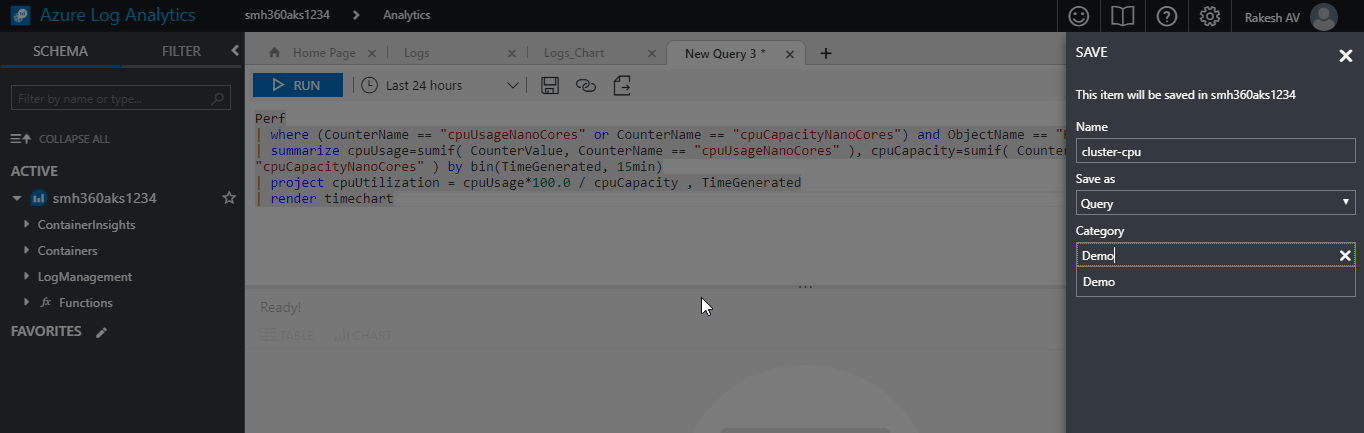Switch results to CHART view
The width and height of the screenshot is (1364, 433).
pyautogui.click(x=363, y=336)
